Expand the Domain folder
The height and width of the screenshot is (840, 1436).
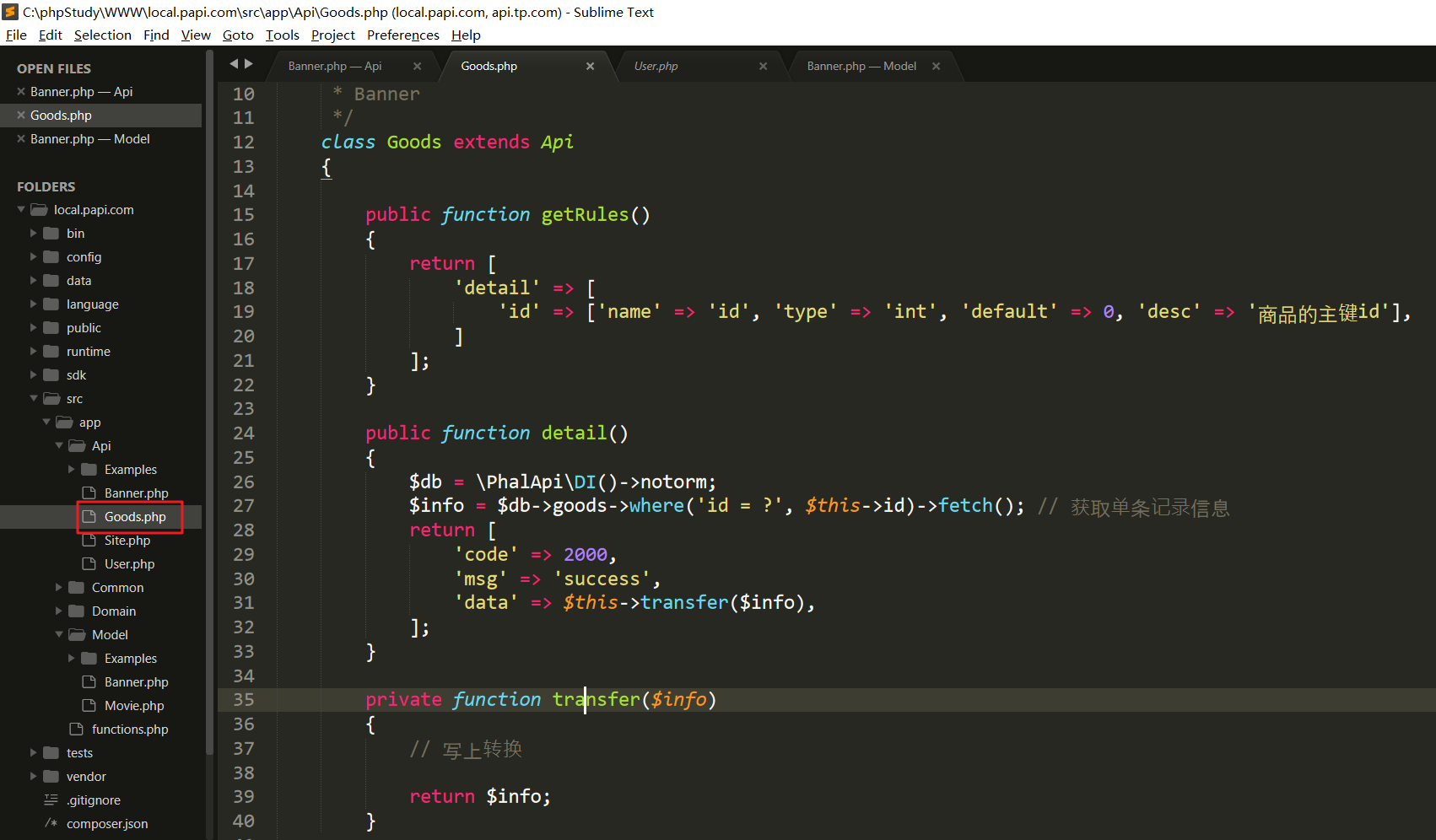coord(59,611)
